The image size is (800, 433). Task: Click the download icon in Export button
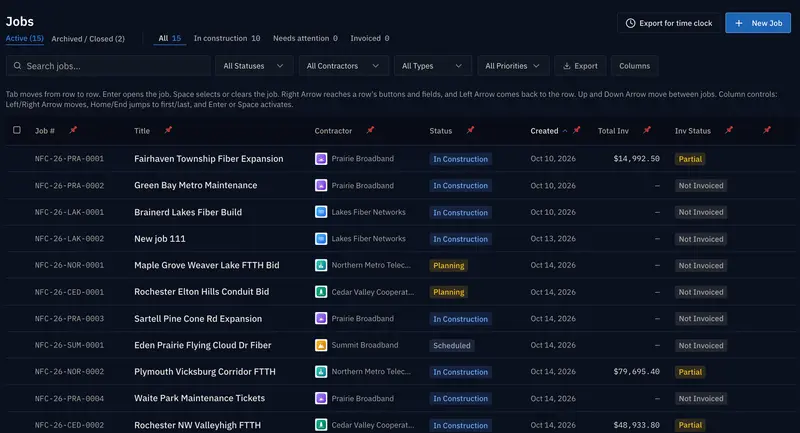pyautogui.click(x=566, y=66)
